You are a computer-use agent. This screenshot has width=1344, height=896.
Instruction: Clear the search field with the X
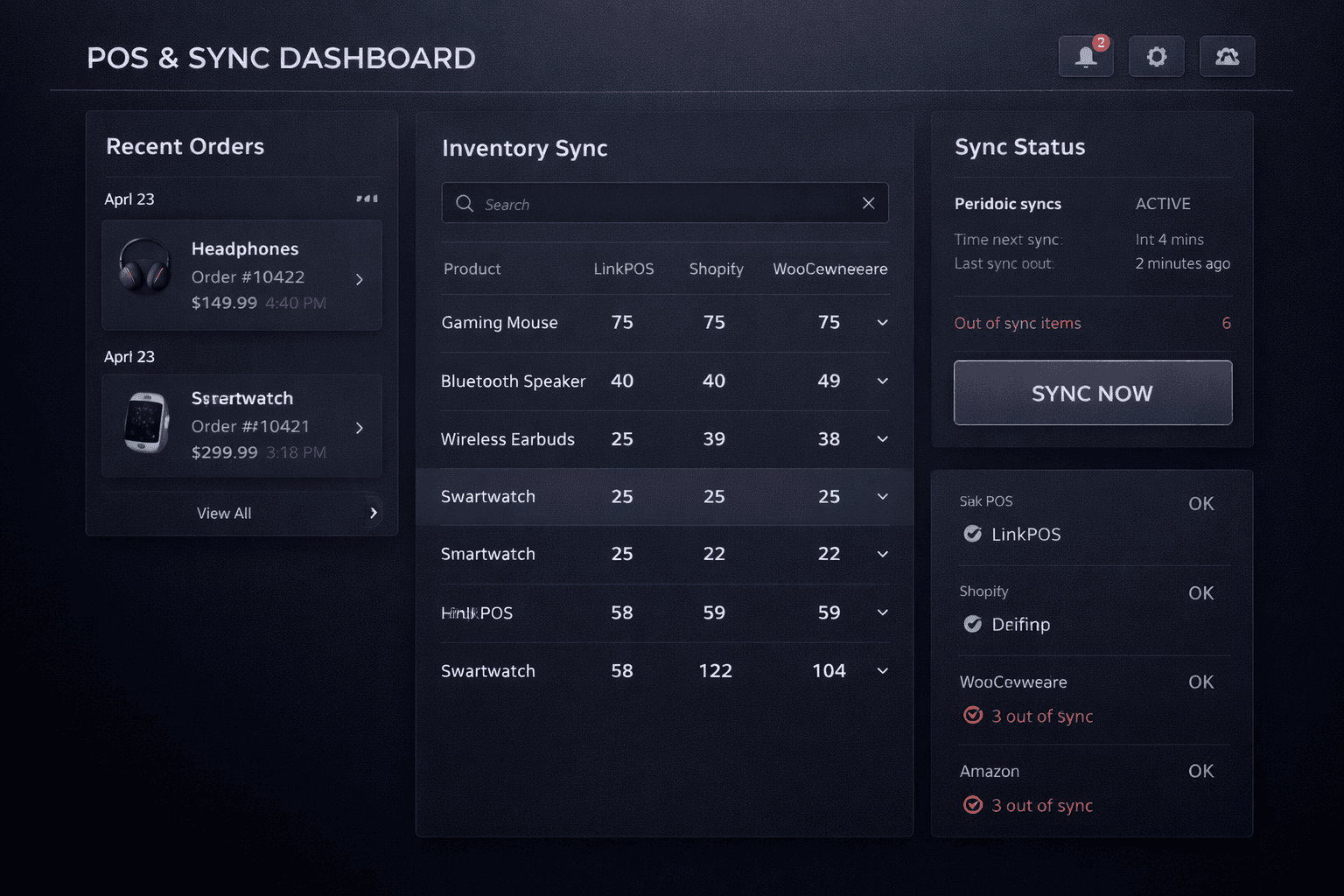tap(868, 202)
